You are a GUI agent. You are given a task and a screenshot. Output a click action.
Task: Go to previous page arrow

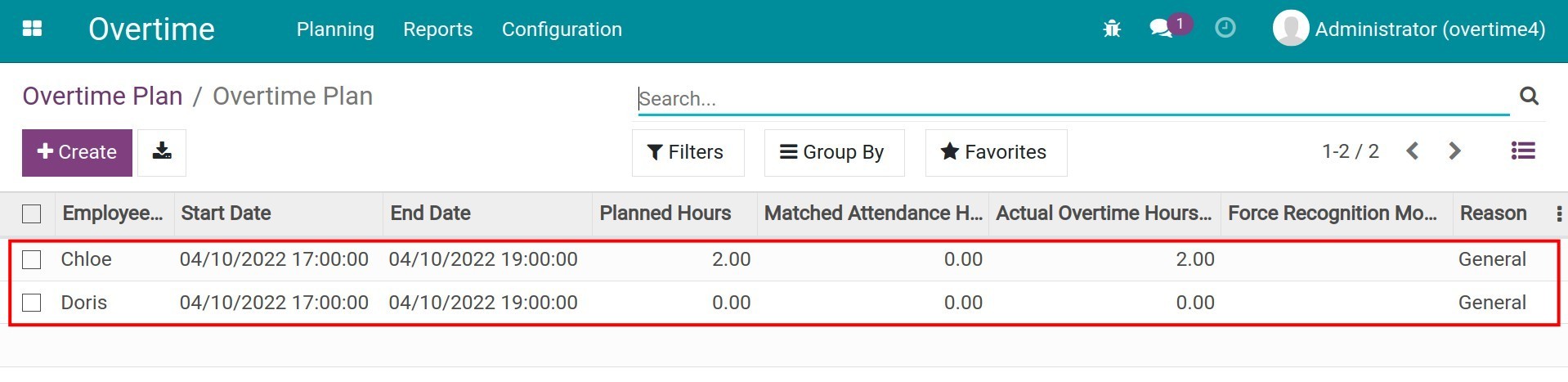click(1412, 151)
